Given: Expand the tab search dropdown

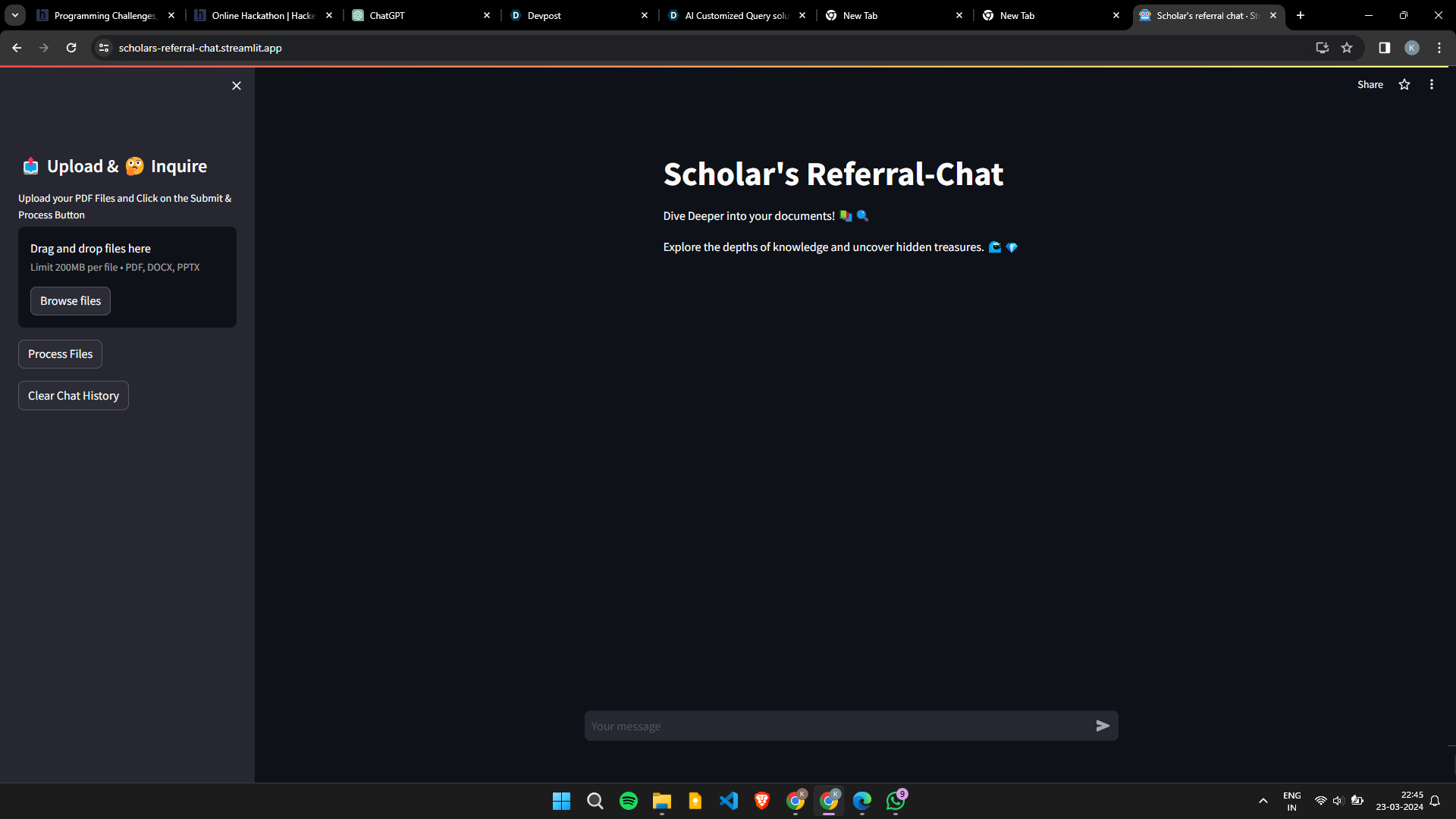Looking at the screenshot, I should [x=14, y=14].
